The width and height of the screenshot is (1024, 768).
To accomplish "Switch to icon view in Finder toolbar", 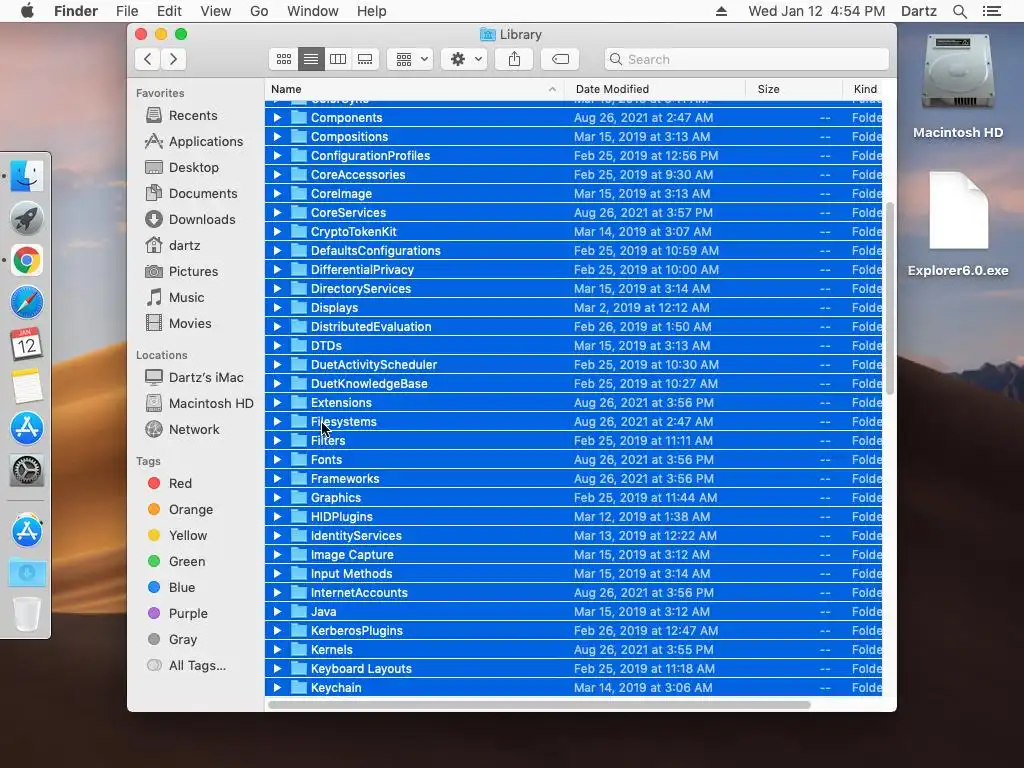I will (x=283, y=59).
